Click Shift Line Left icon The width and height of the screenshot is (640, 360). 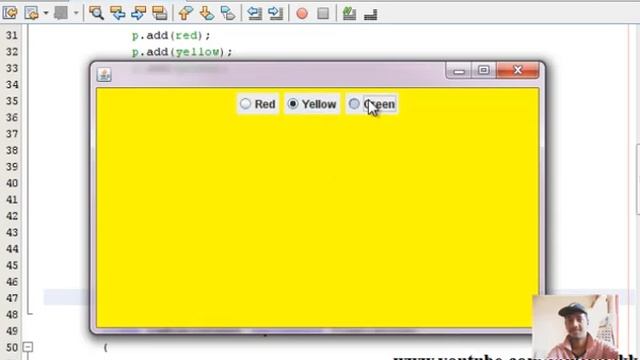click(x=255, y=13)
